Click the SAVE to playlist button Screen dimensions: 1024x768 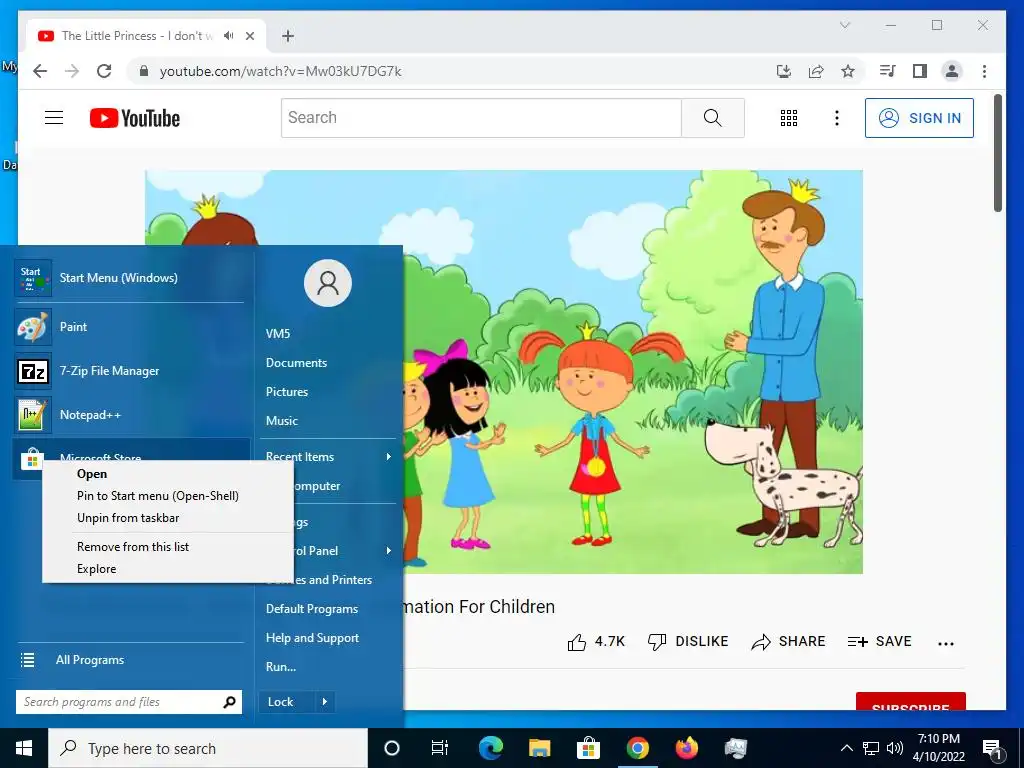[x=879, y=642]
